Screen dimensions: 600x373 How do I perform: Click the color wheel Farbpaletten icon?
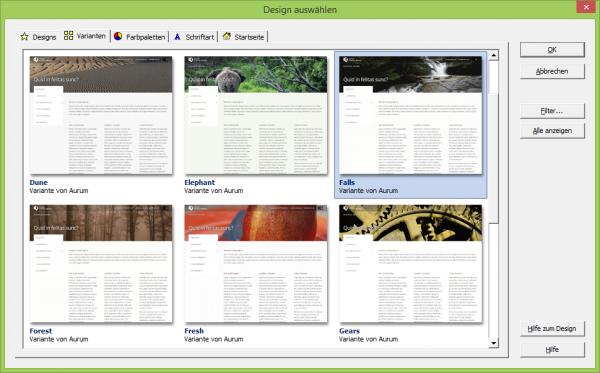tap(118, 36)
